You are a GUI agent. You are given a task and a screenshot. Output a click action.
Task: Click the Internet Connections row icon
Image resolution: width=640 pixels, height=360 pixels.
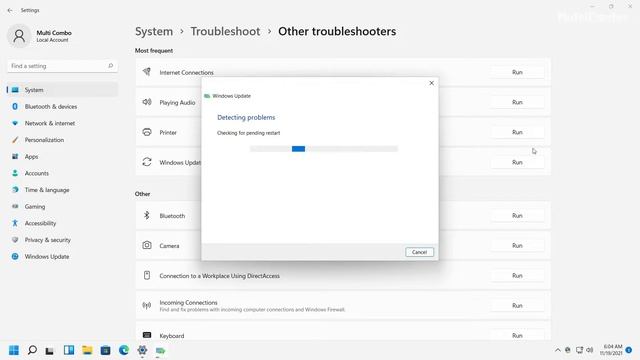pyautogui.click(x=147, y=72)
